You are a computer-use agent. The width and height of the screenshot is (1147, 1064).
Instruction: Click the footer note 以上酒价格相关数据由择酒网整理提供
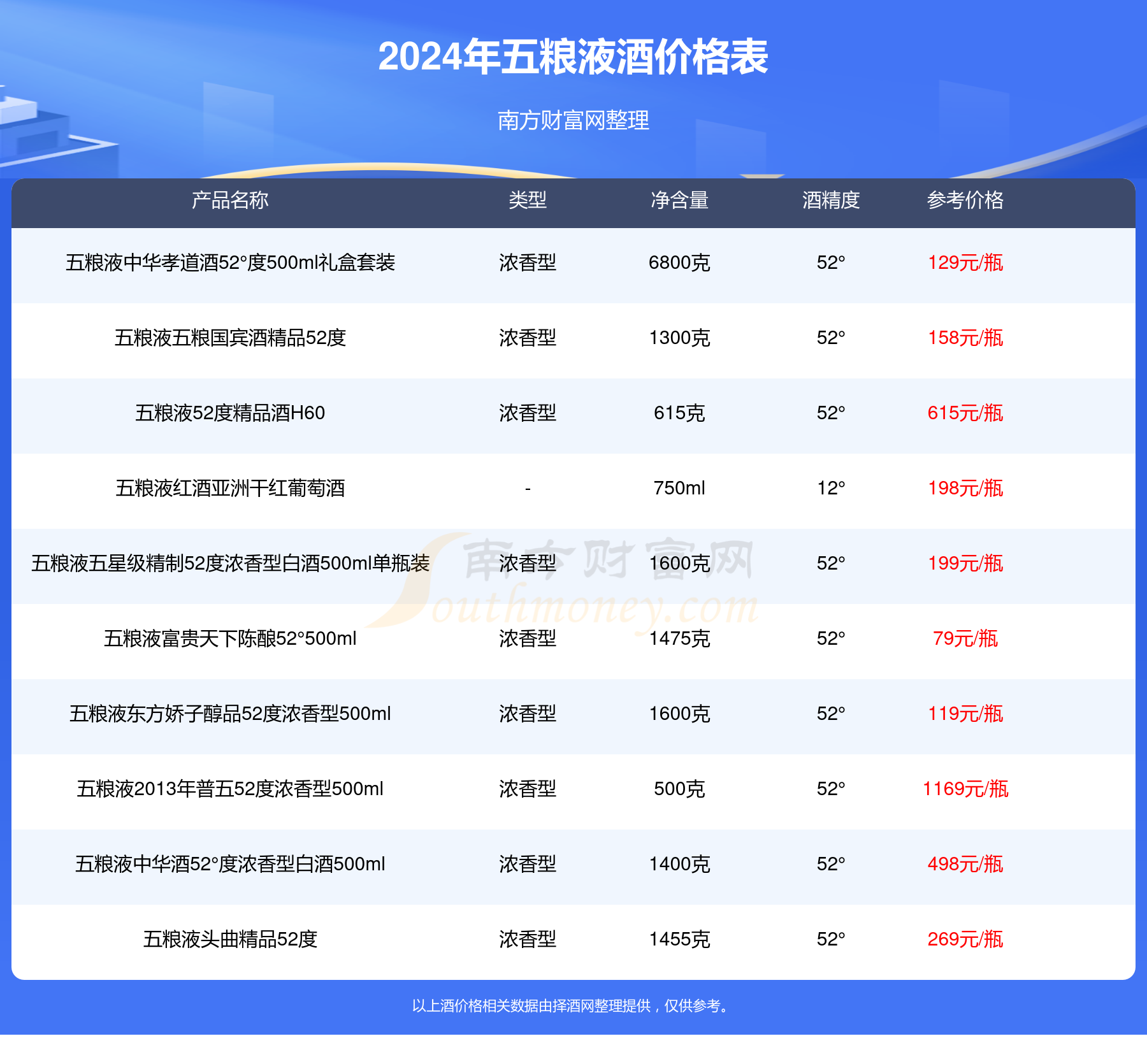click(531, 1006)
